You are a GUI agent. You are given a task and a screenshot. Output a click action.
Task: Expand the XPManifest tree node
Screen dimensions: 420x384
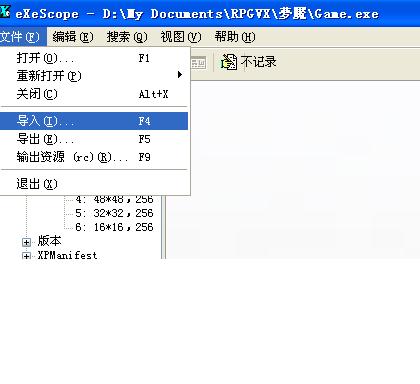pyautogui.click(x=26, y=256)
